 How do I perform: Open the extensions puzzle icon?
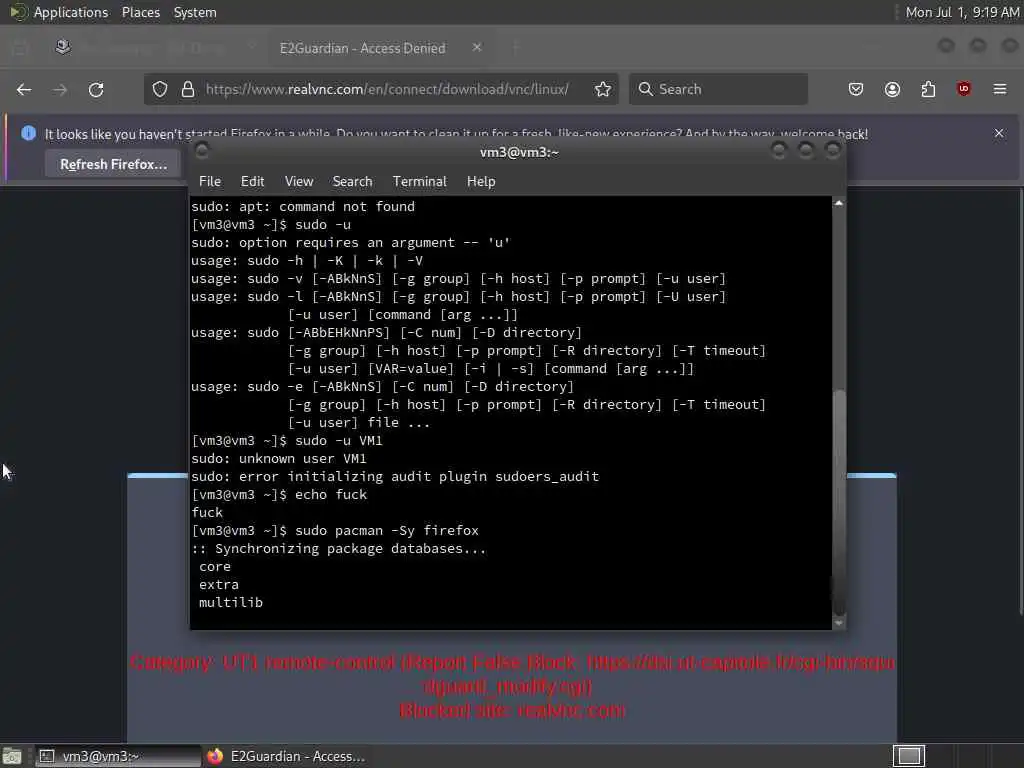pyautogui.click(x=928, y=89)
